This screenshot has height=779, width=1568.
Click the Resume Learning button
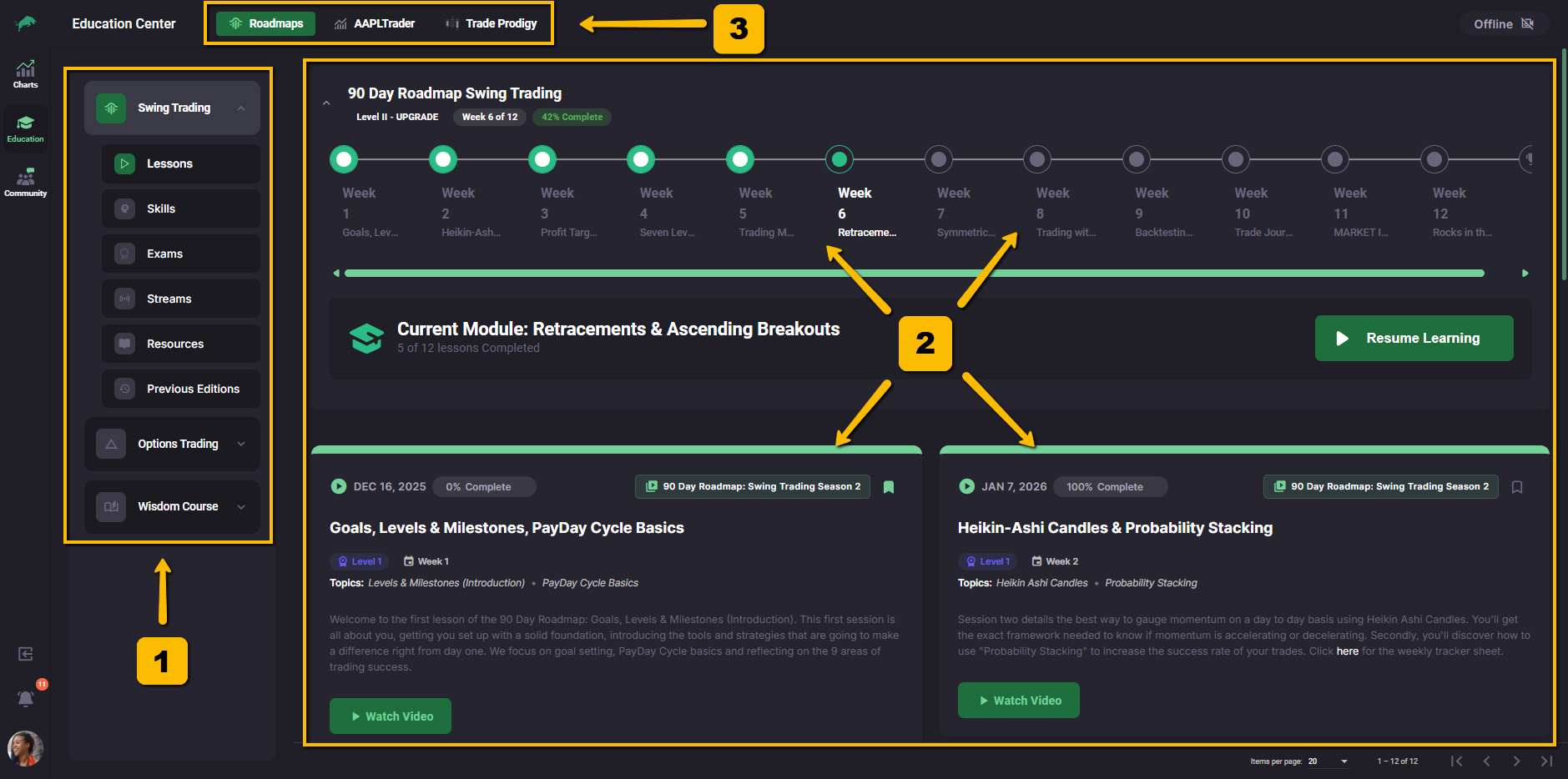(x=1414, y=338)
